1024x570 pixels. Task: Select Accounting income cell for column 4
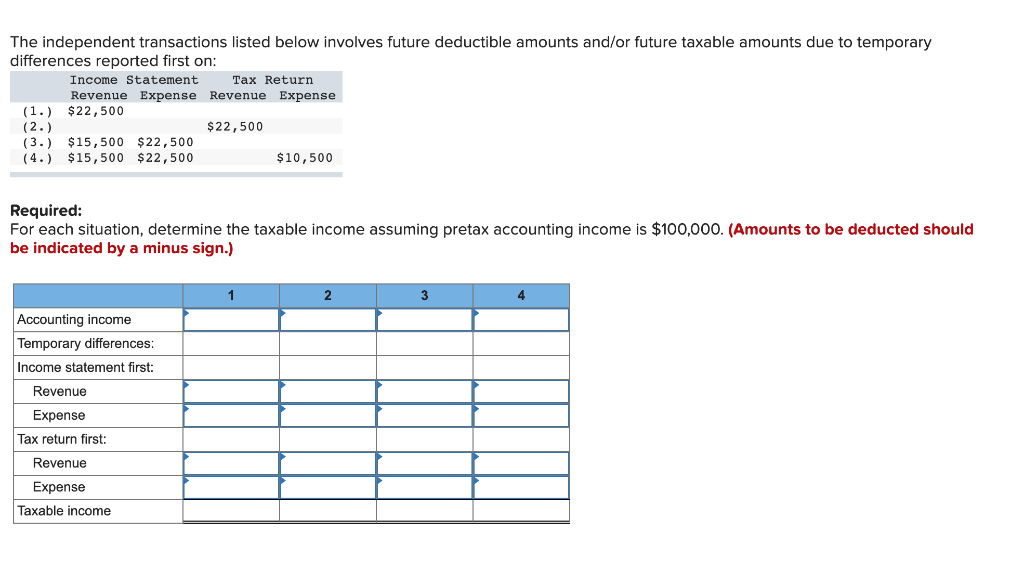click(x=521, y=320)
